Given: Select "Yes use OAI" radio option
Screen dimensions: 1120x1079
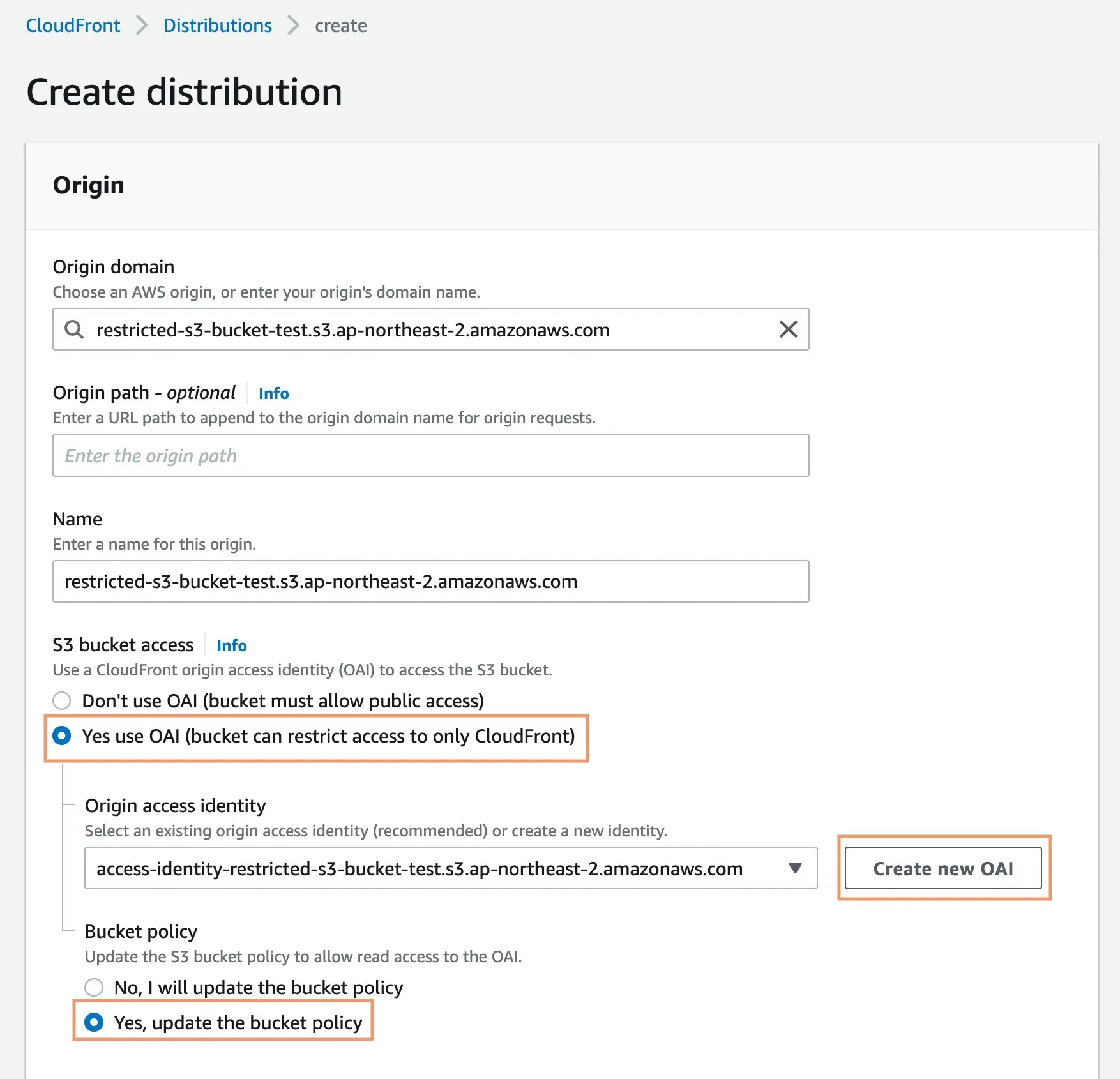Looking at the screenshot, I should (x=62, y=736).
